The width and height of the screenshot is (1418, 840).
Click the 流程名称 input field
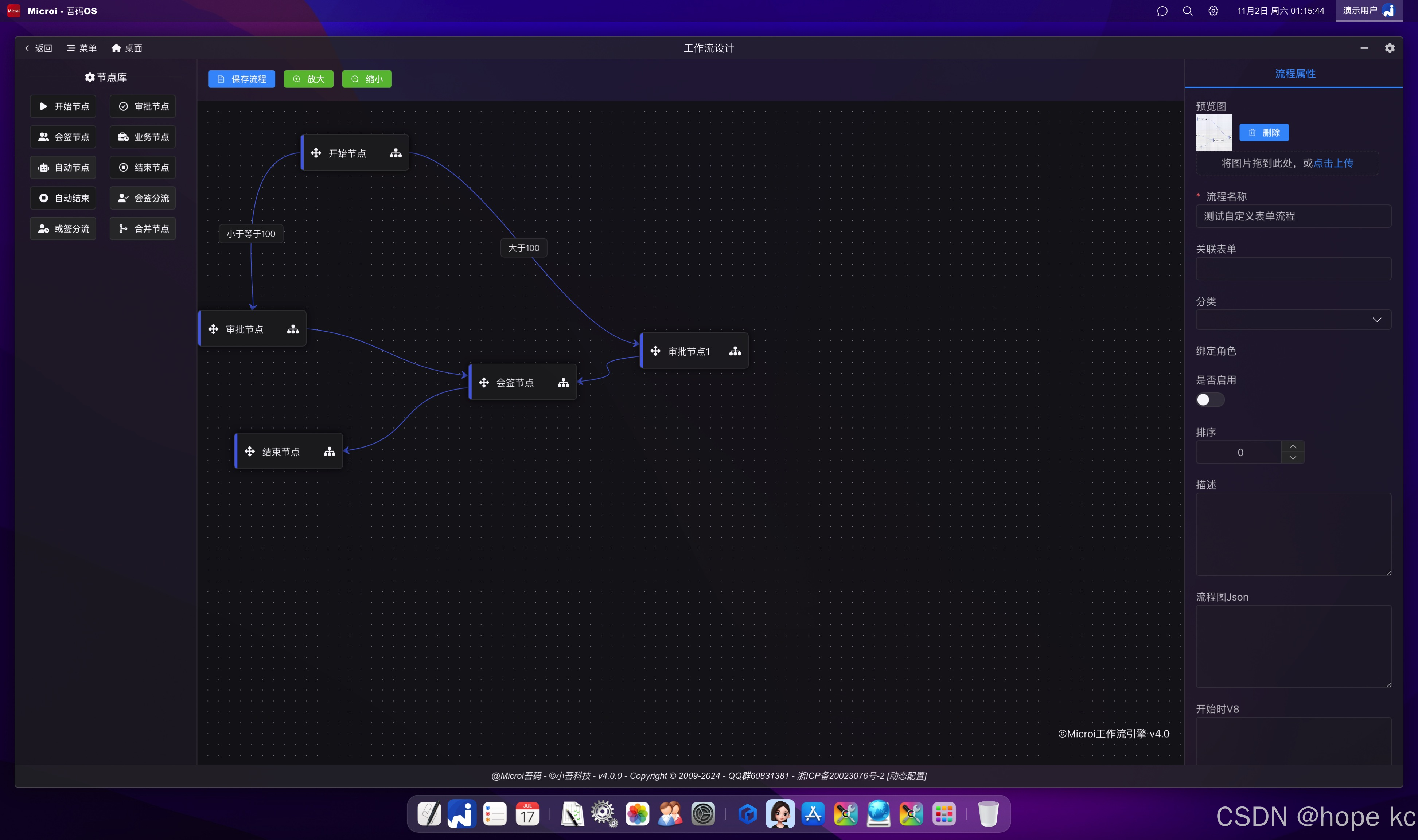pos(1293,216)
